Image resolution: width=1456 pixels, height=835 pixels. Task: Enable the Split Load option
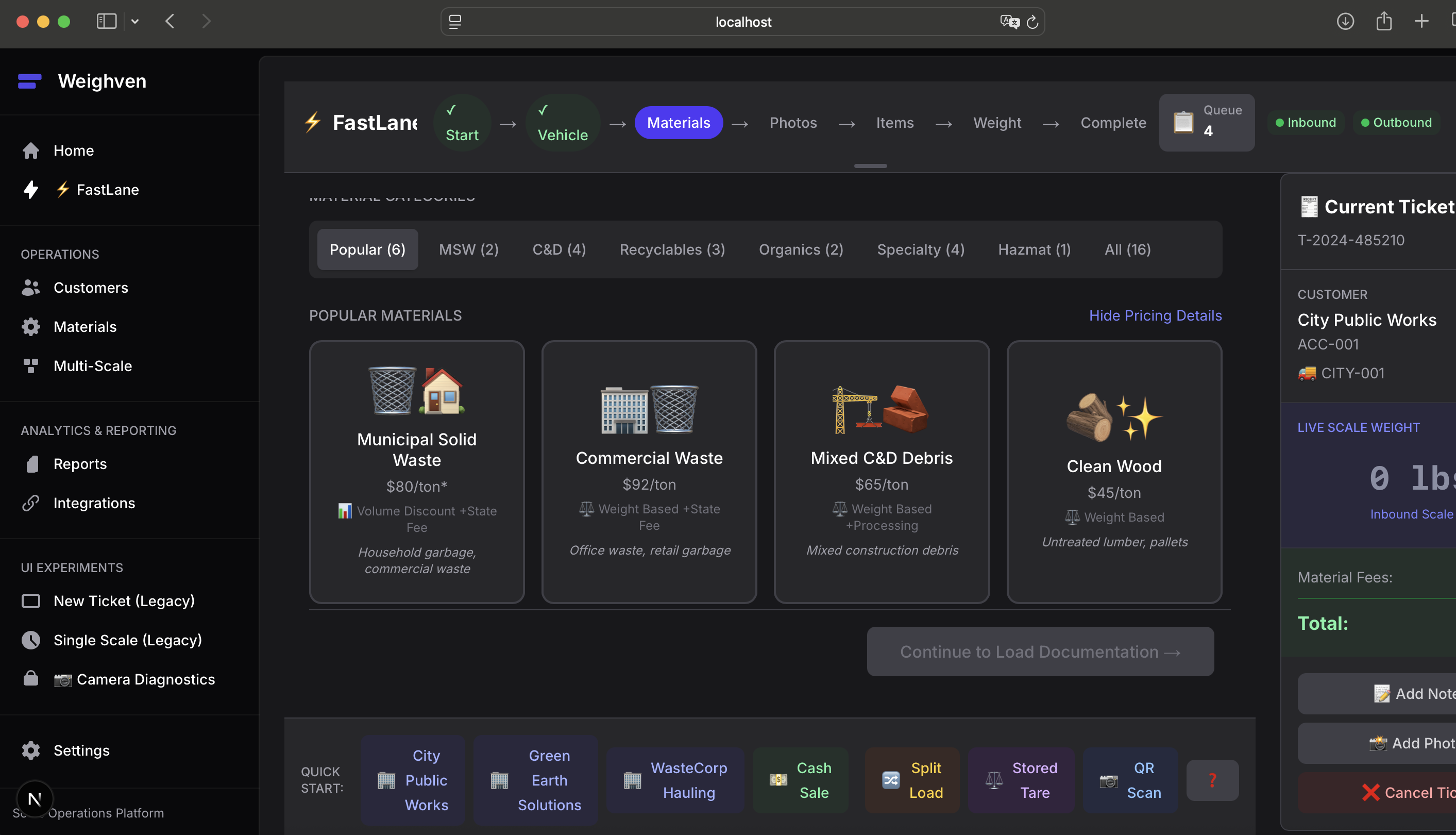(x=912, y=780)
